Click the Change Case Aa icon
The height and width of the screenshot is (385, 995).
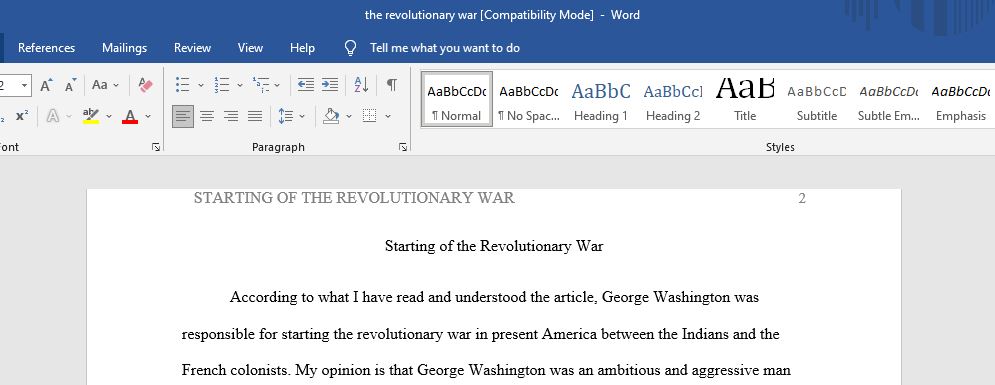100,85
